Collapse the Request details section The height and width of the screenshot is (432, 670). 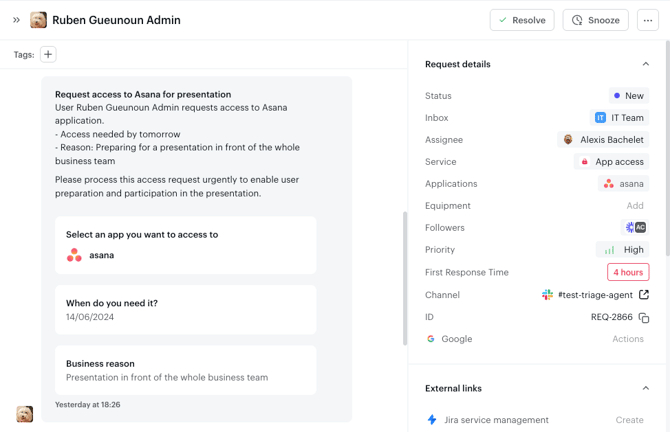pyautogui.click(x=645, y=64)
